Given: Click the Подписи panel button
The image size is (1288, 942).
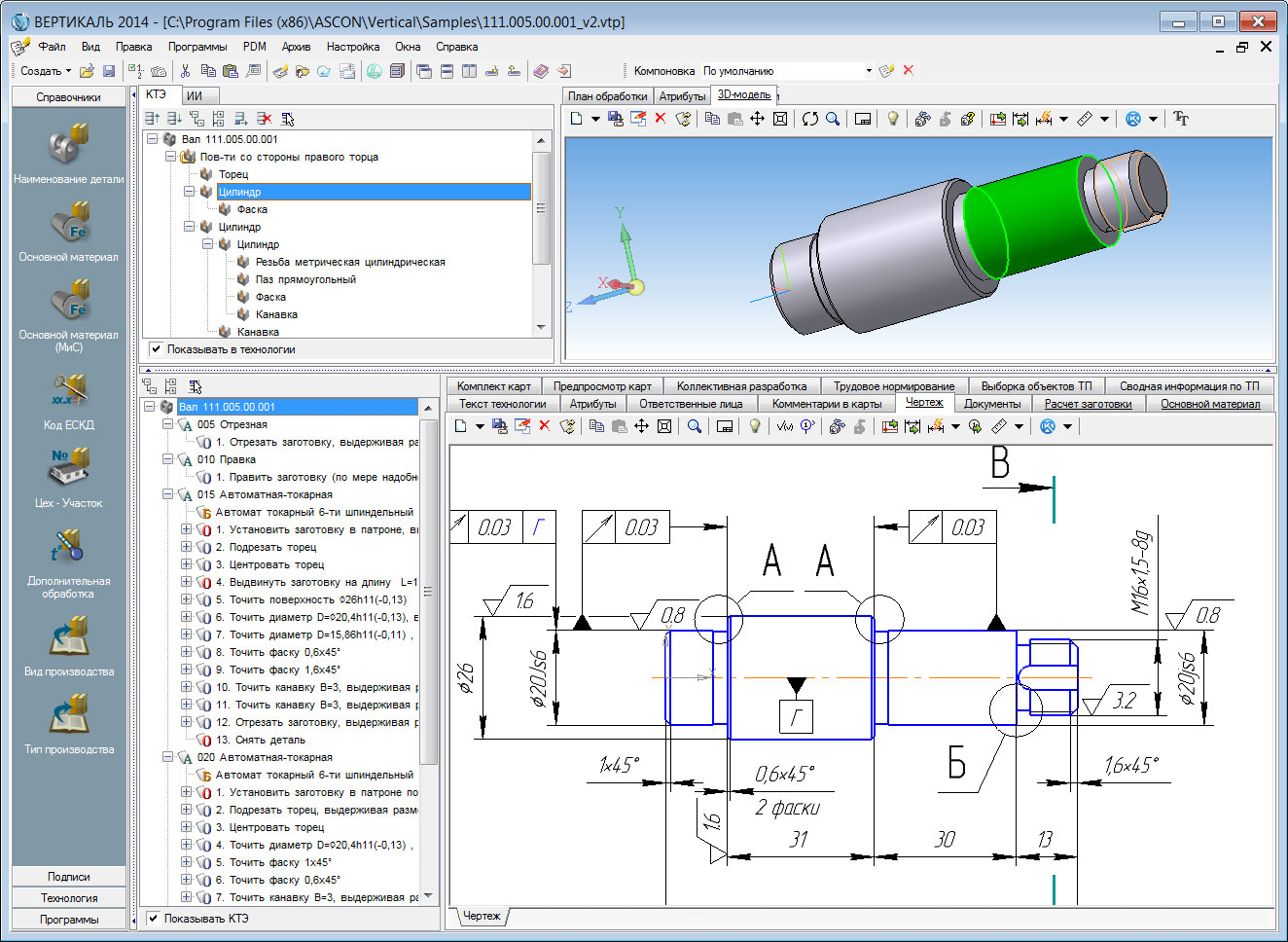Looking at the screenshot, I should [x=68, y=877].
